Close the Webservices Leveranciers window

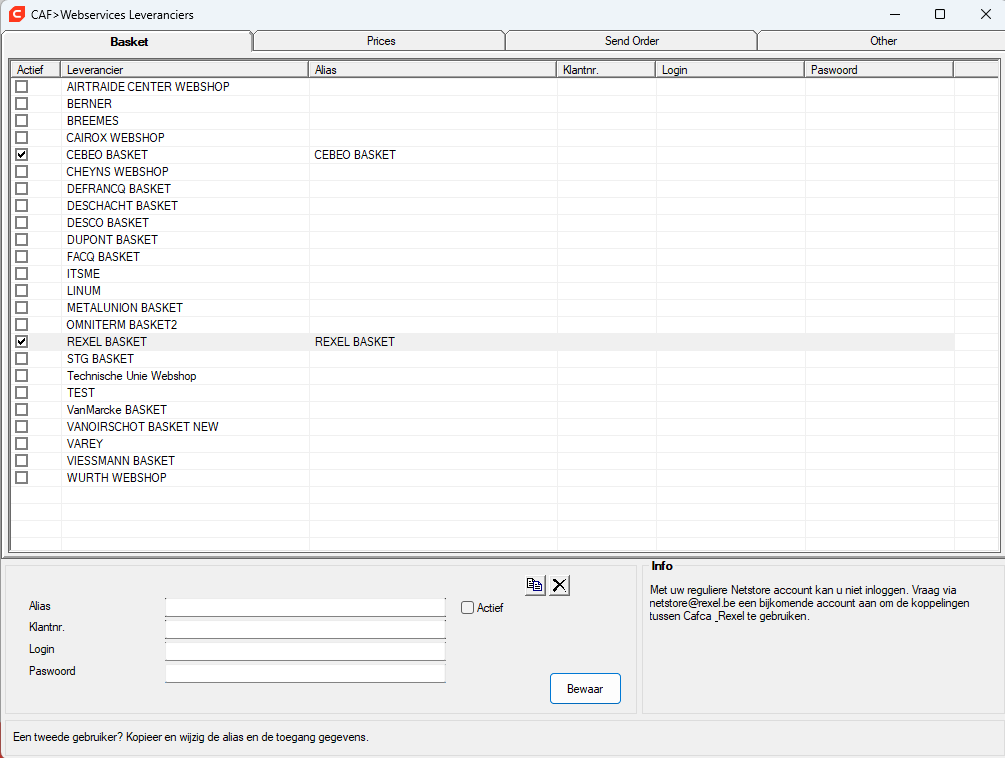[986, 14]
